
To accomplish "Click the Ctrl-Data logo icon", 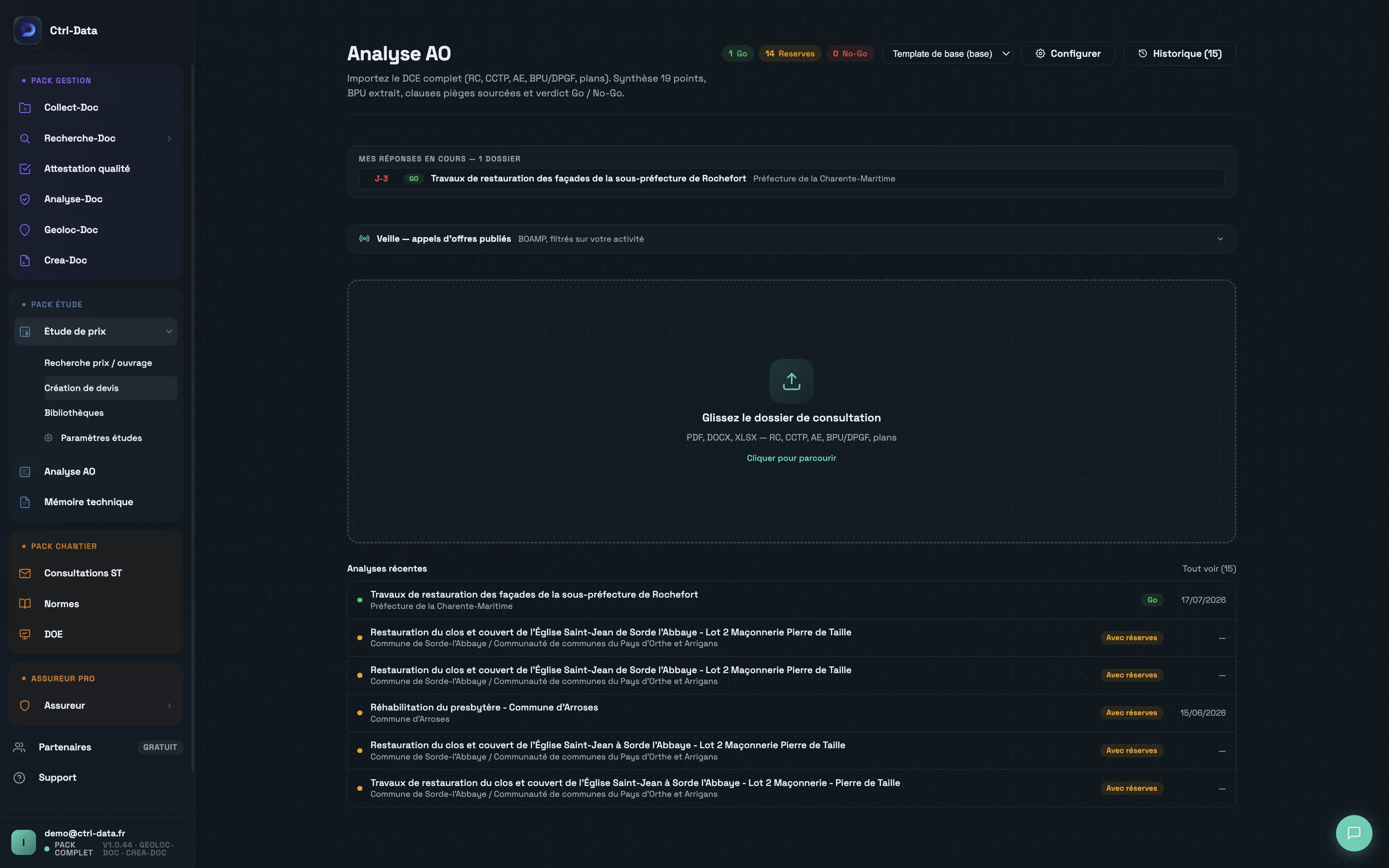I will point(27,30).
